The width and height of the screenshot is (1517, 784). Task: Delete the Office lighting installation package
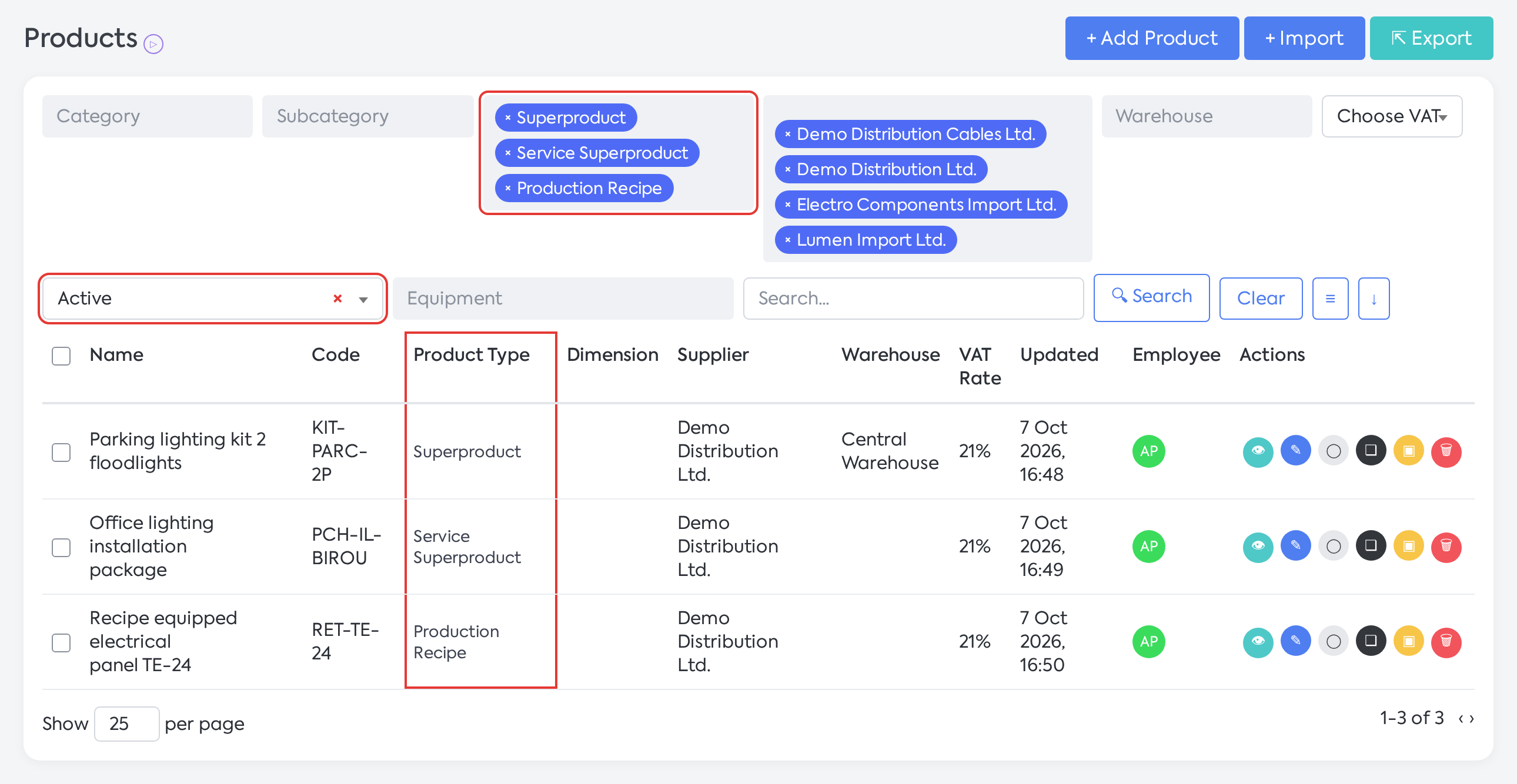1446,546
